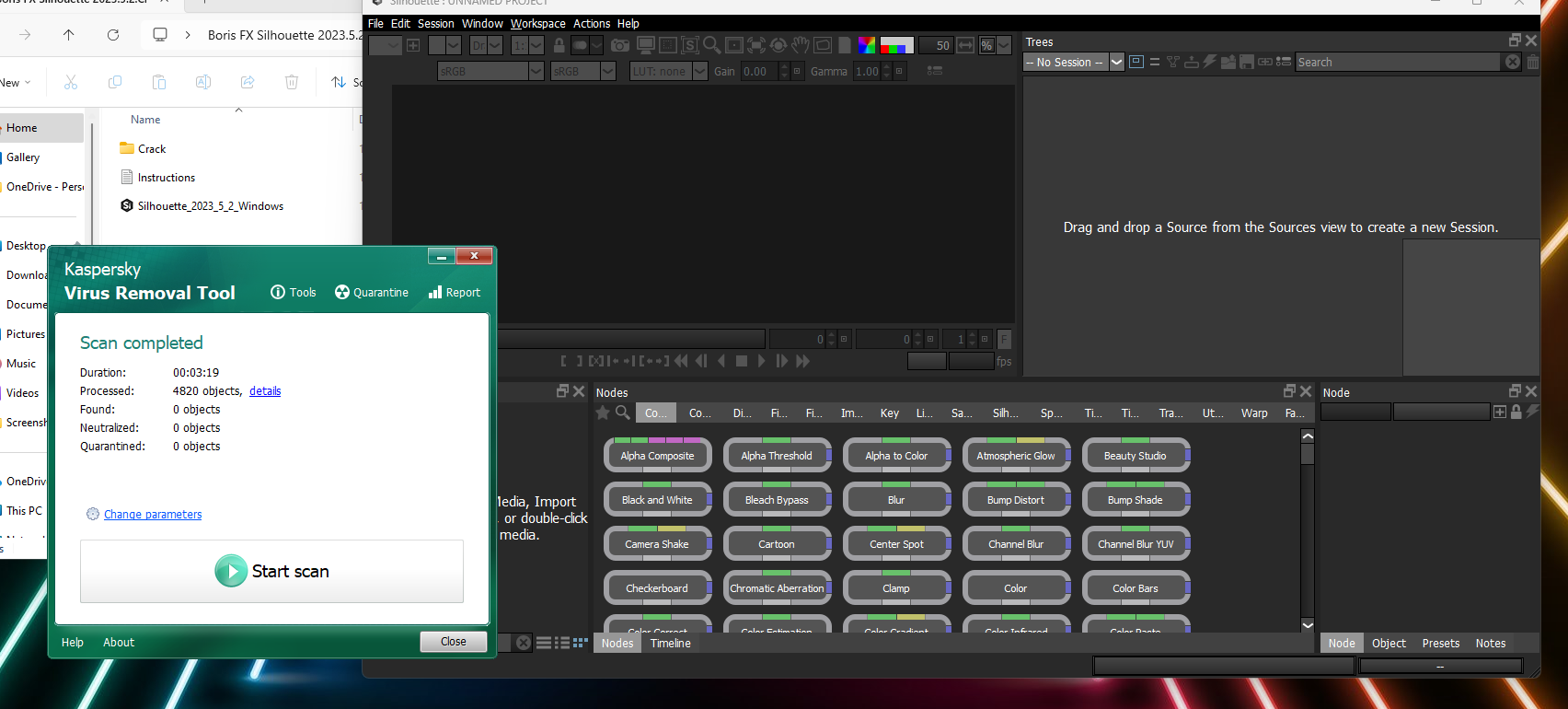This screenshot has height=709, width=1568.
Task: Expand the New dropdown in File Explorer
Action: tap(15, 82)
